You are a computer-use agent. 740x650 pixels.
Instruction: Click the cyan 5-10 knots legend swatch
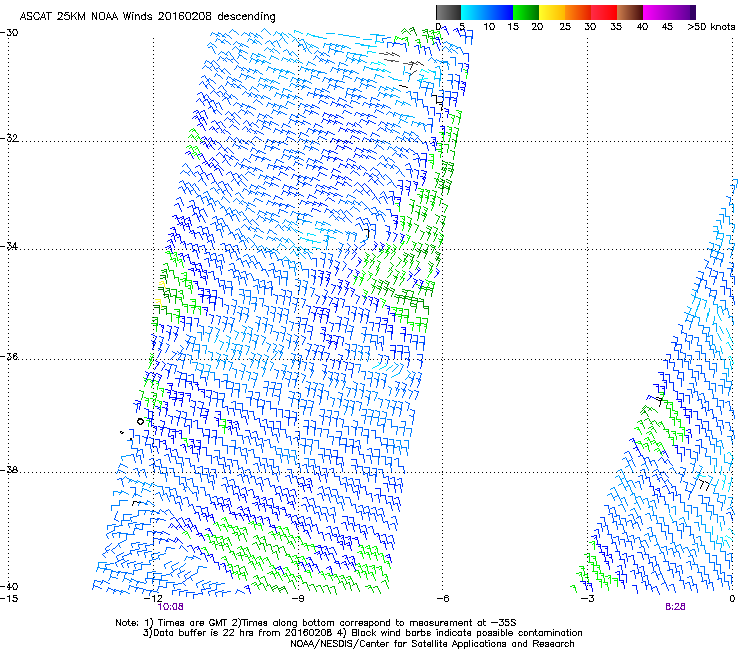pos(474,12)
